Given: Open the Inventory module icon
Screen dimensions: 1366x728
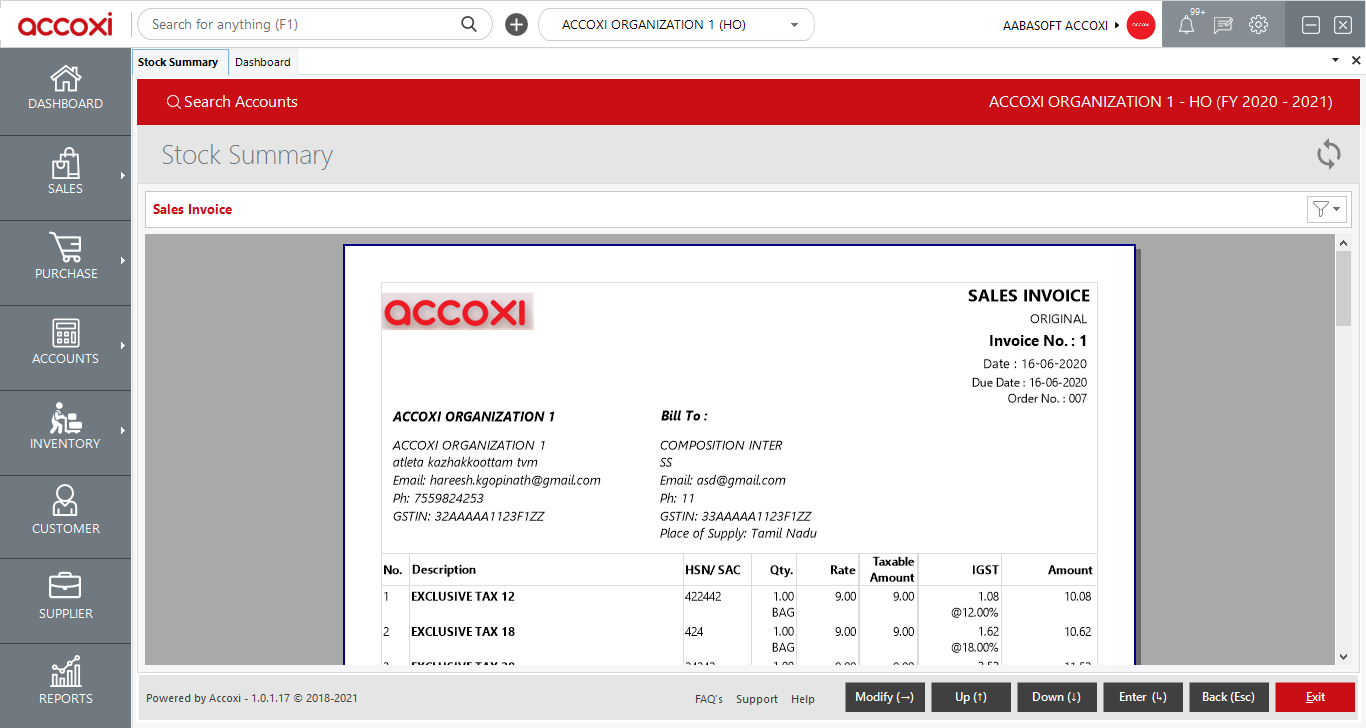Looking at the screenshot, I should tap(65, 418).
